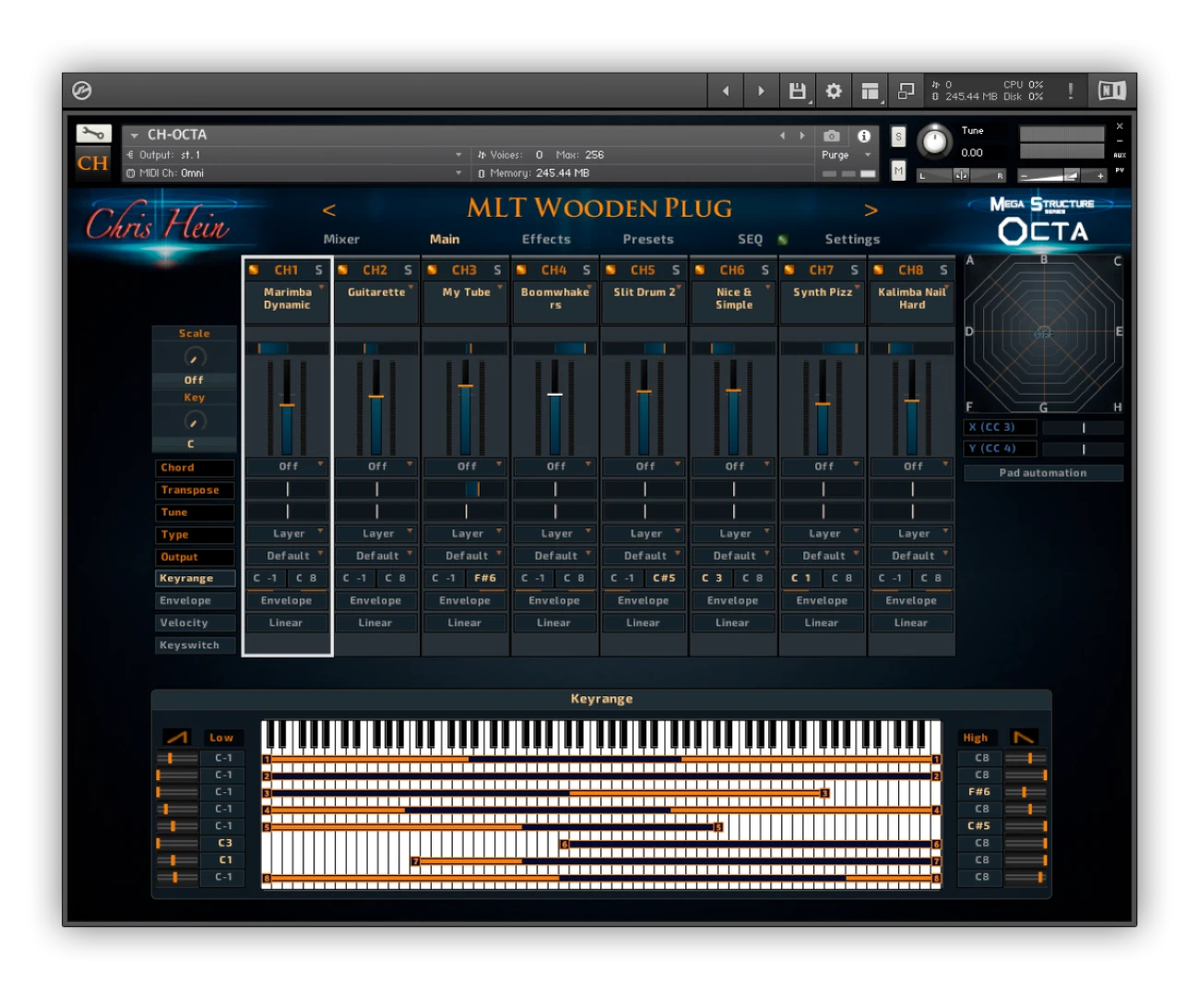Open the MIDI Ch Omni dropdown
The width and height of the screenshot is (1199, 1008).
[x=294, y=172]
